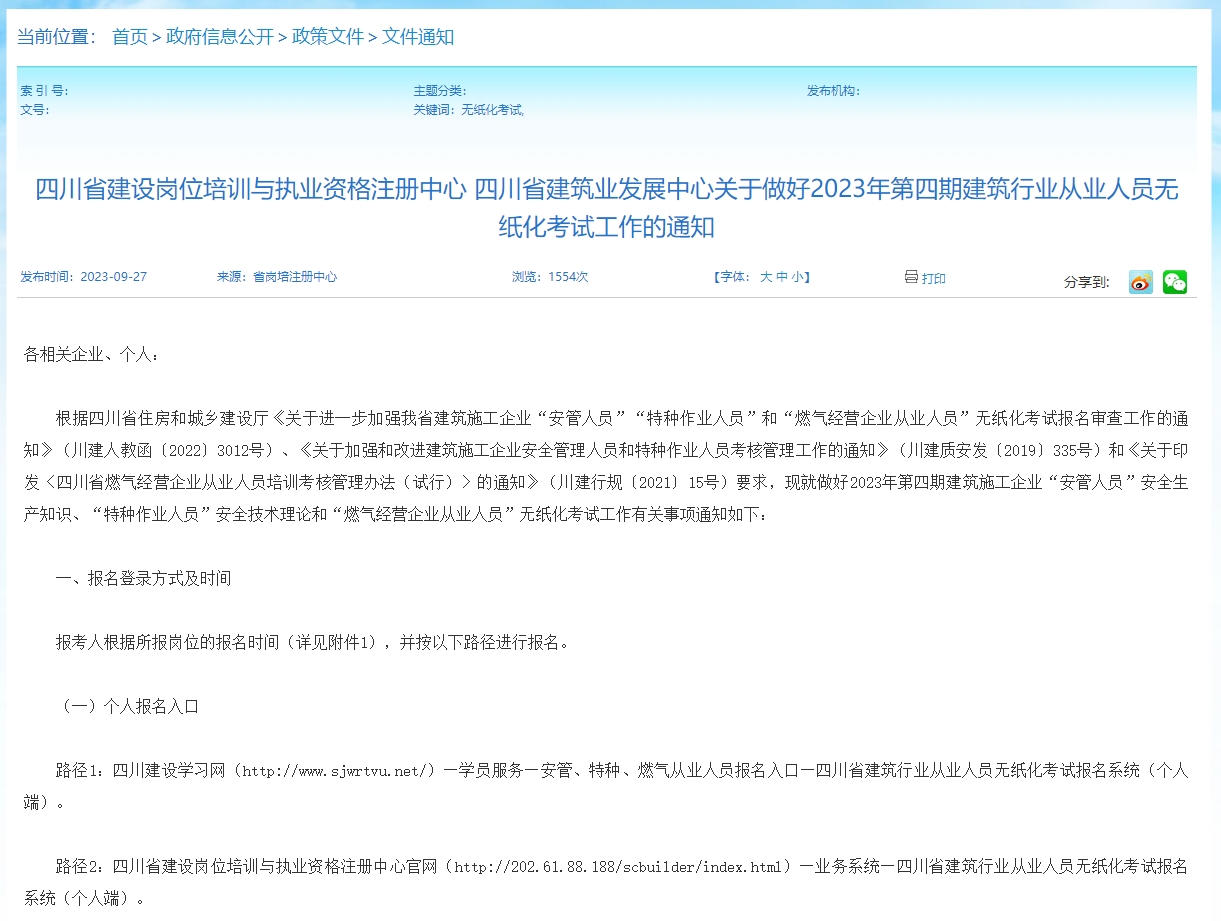Image resolution: width=1221 pixels, height=921 pixels.
Task: Open the 首页 breadcrumb link
Action: (x=129, y=38)
